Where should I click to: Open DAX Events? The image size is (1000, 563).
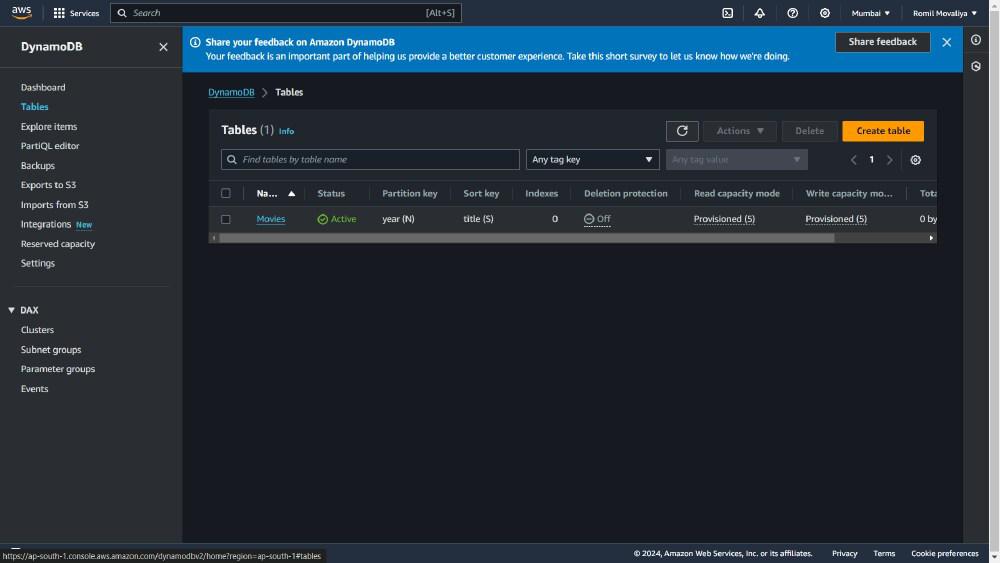34,388
